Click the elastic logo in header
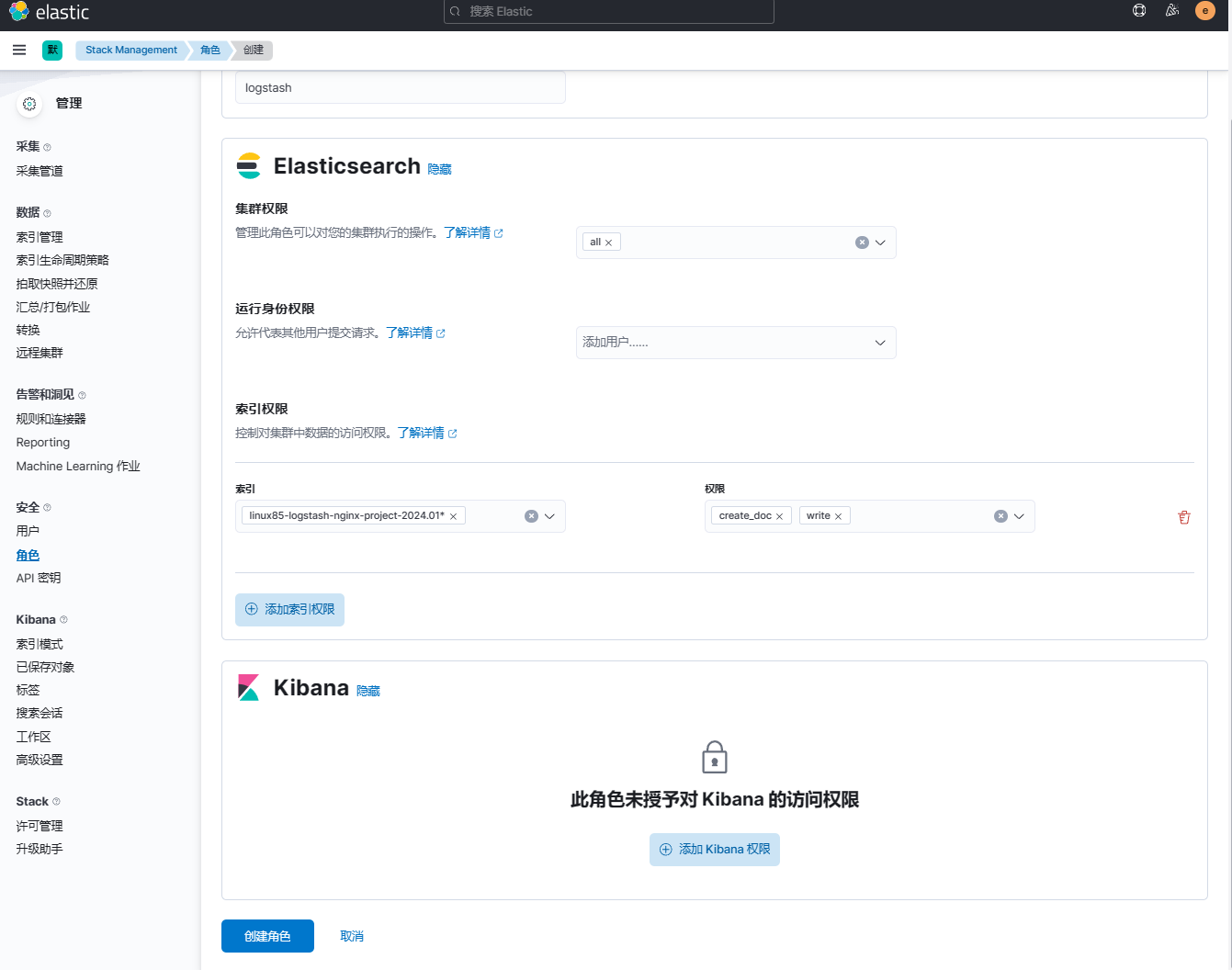 [x=50, y=12]
